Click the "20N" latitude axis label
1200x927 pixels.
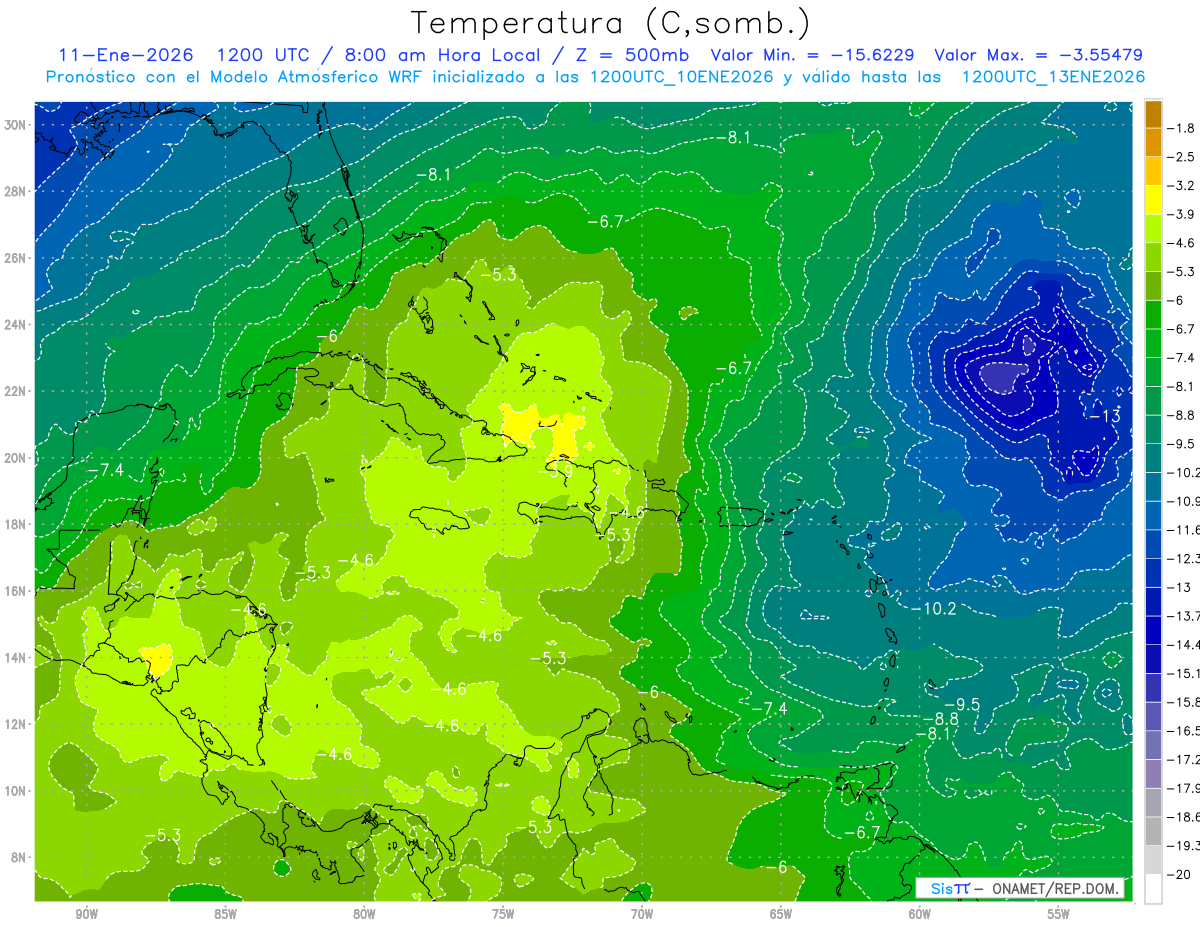coord(17,458)
